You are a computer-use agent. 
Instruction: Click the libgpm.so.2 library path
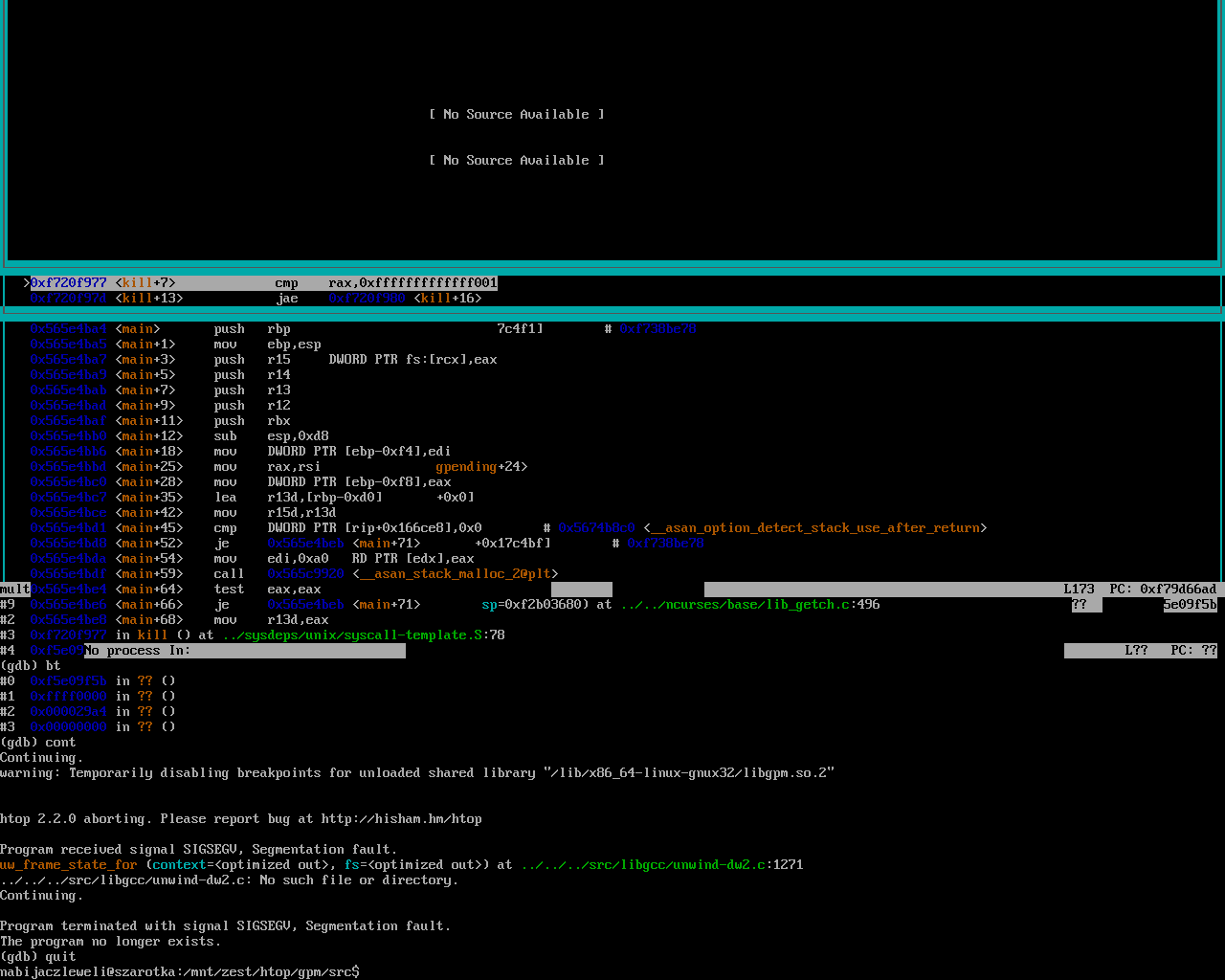click(x=689, y=773)
